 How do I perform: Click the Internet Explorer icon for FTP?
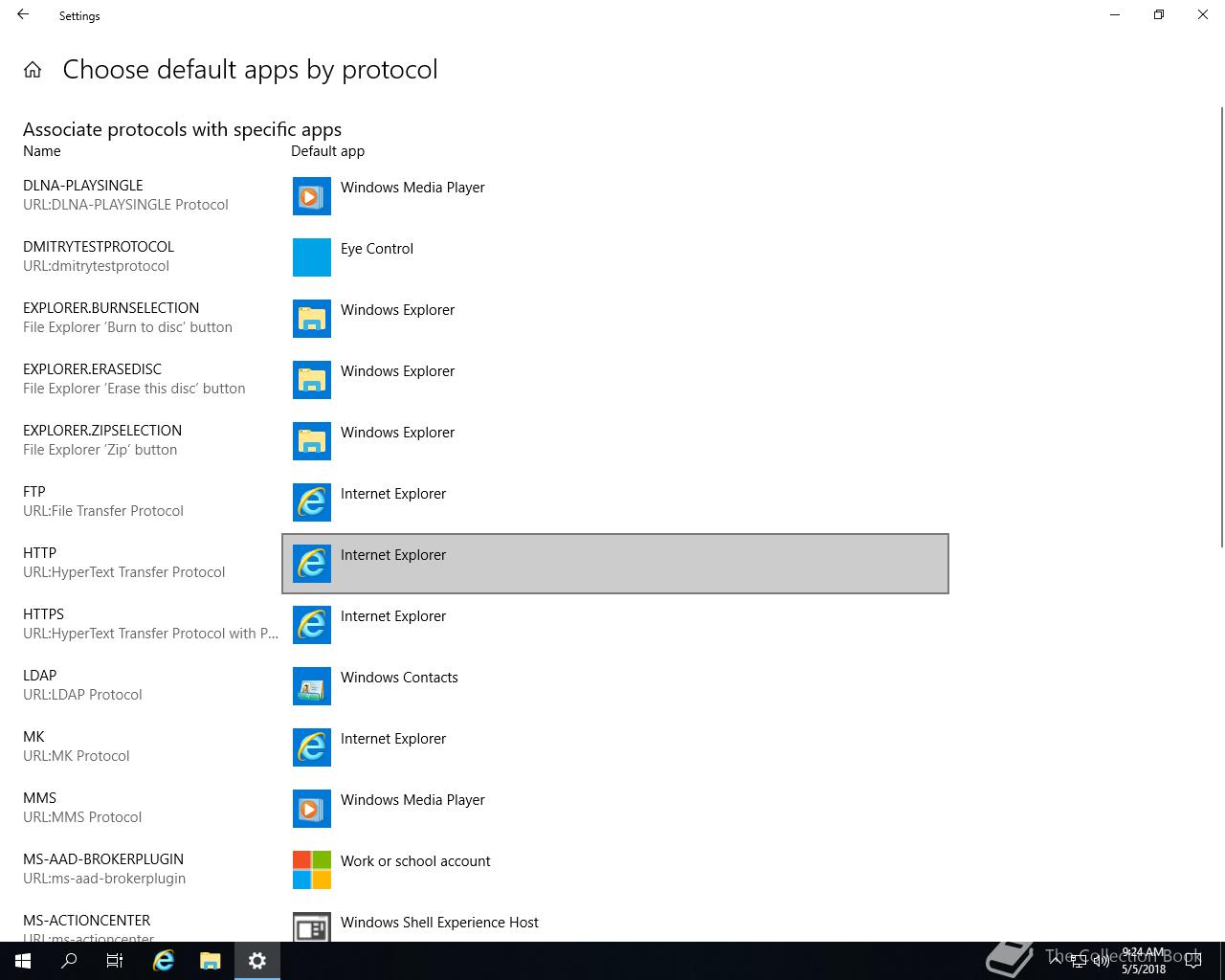click(312, 502)
